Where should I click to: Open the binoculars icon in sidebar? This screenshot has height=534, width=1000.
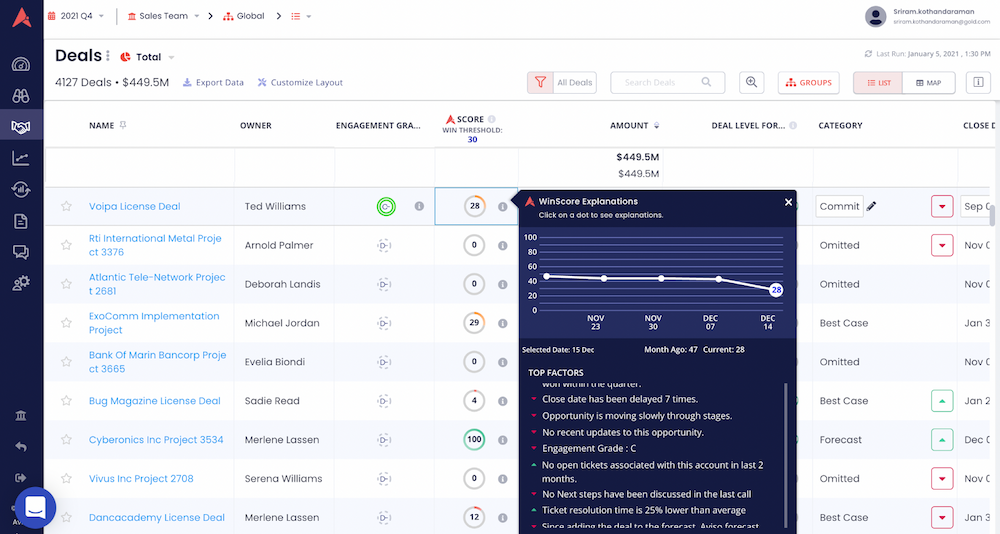coord(20,96)
